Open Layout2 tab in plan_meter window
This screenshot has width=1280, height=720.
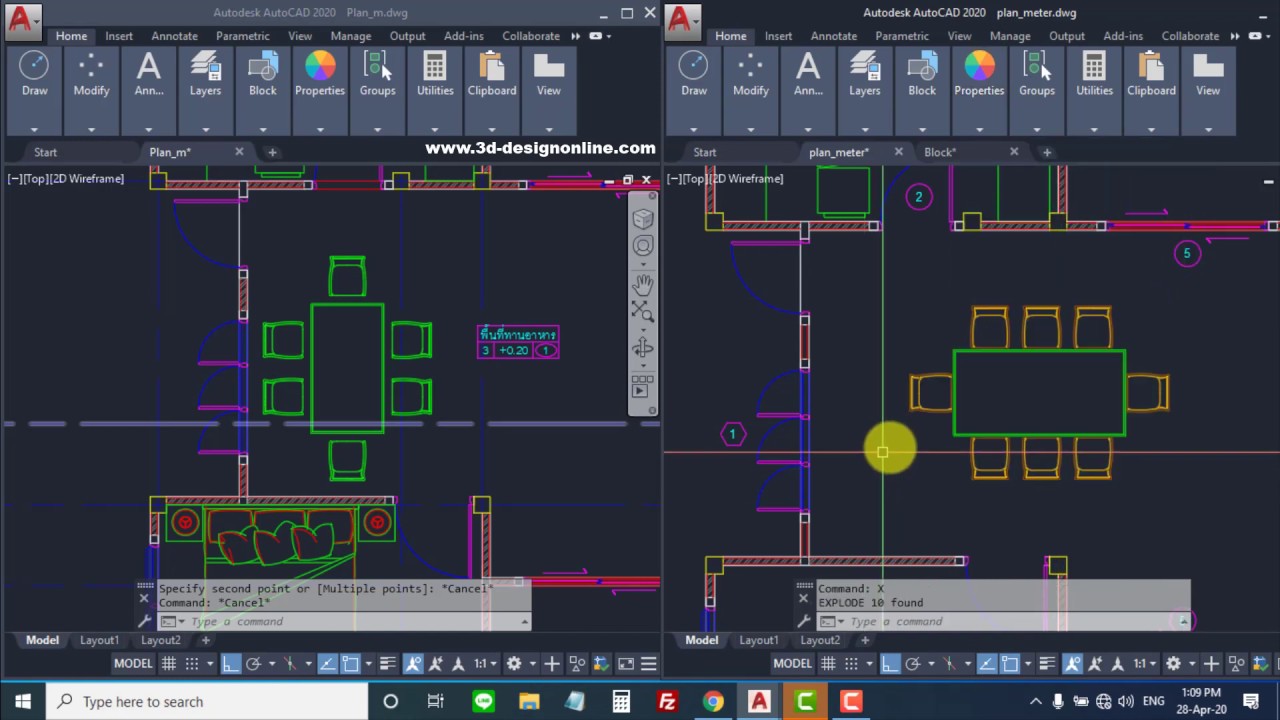tap(820, 640)
